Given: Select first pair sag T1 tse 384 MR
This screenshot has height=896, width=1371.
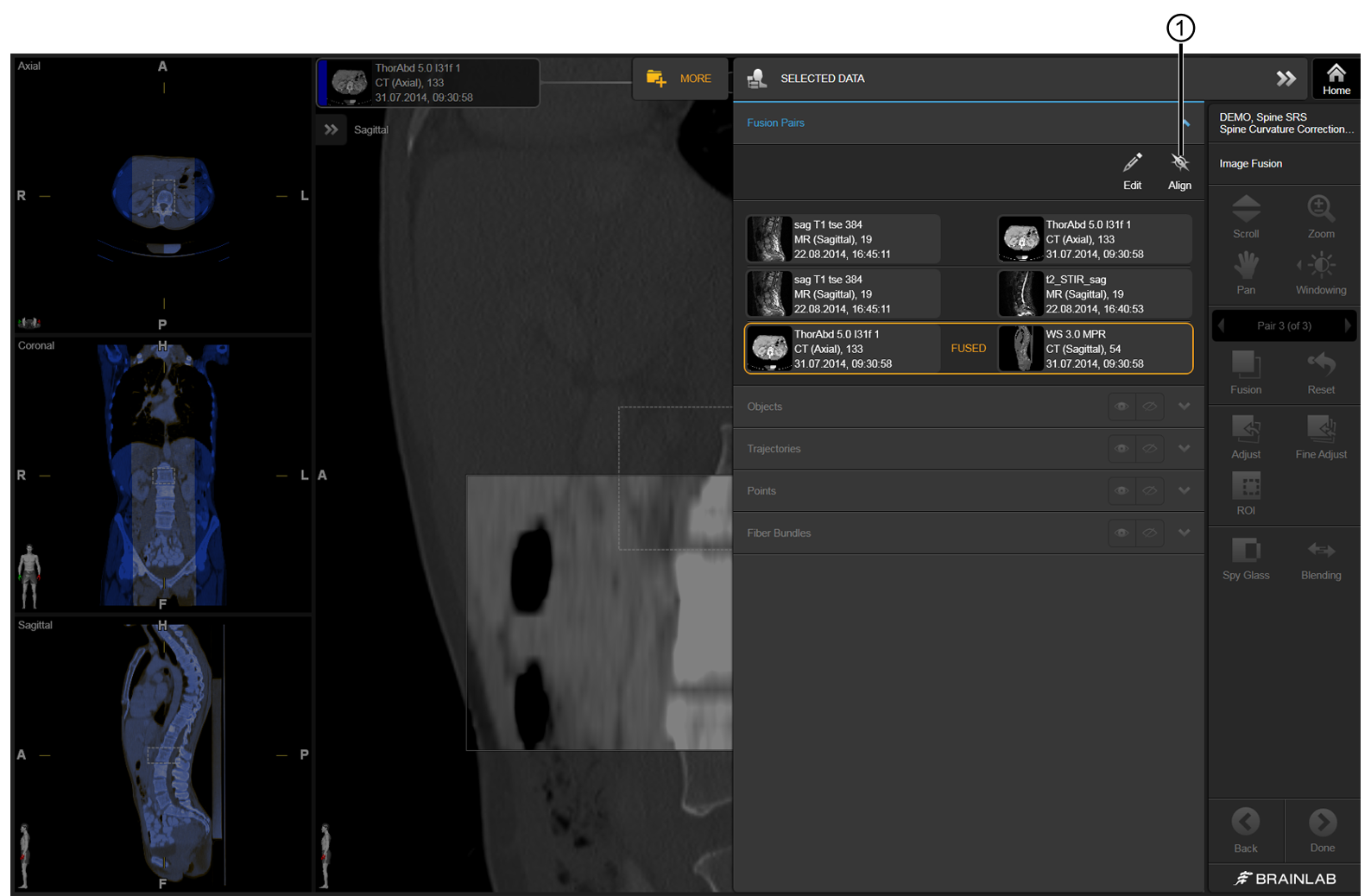Looking at the screenshot, I should 843,239.
